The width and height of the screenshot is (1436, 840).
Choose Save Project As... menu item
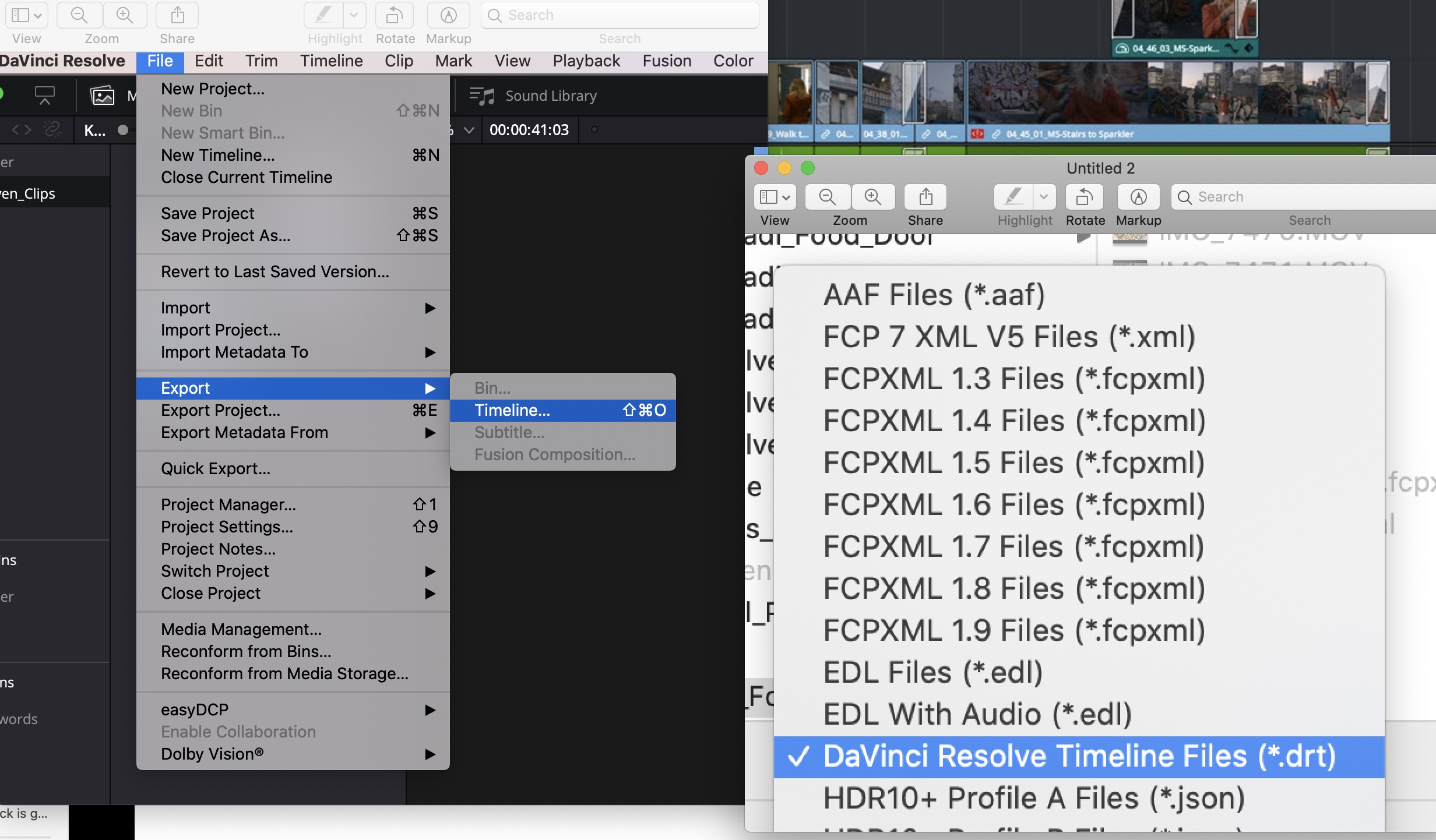(293, 235)
